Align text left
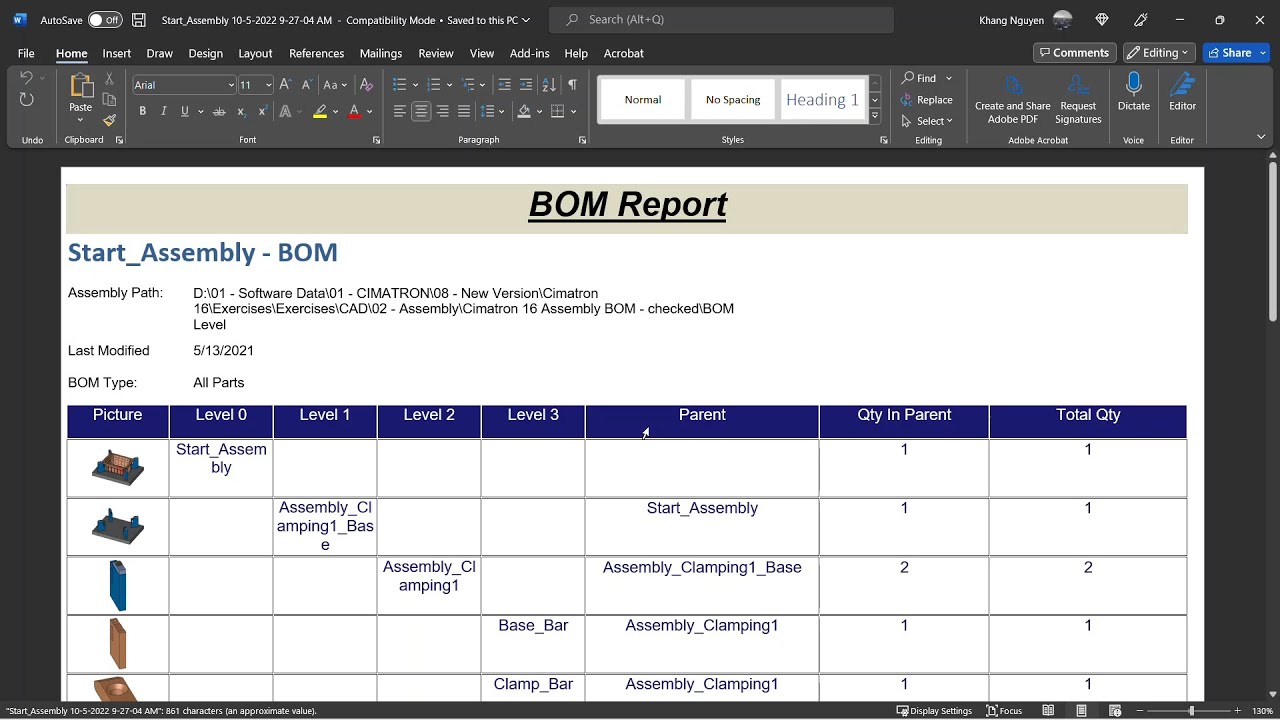The width and height of the screenshot is (1280, 720). click(400, 112)
